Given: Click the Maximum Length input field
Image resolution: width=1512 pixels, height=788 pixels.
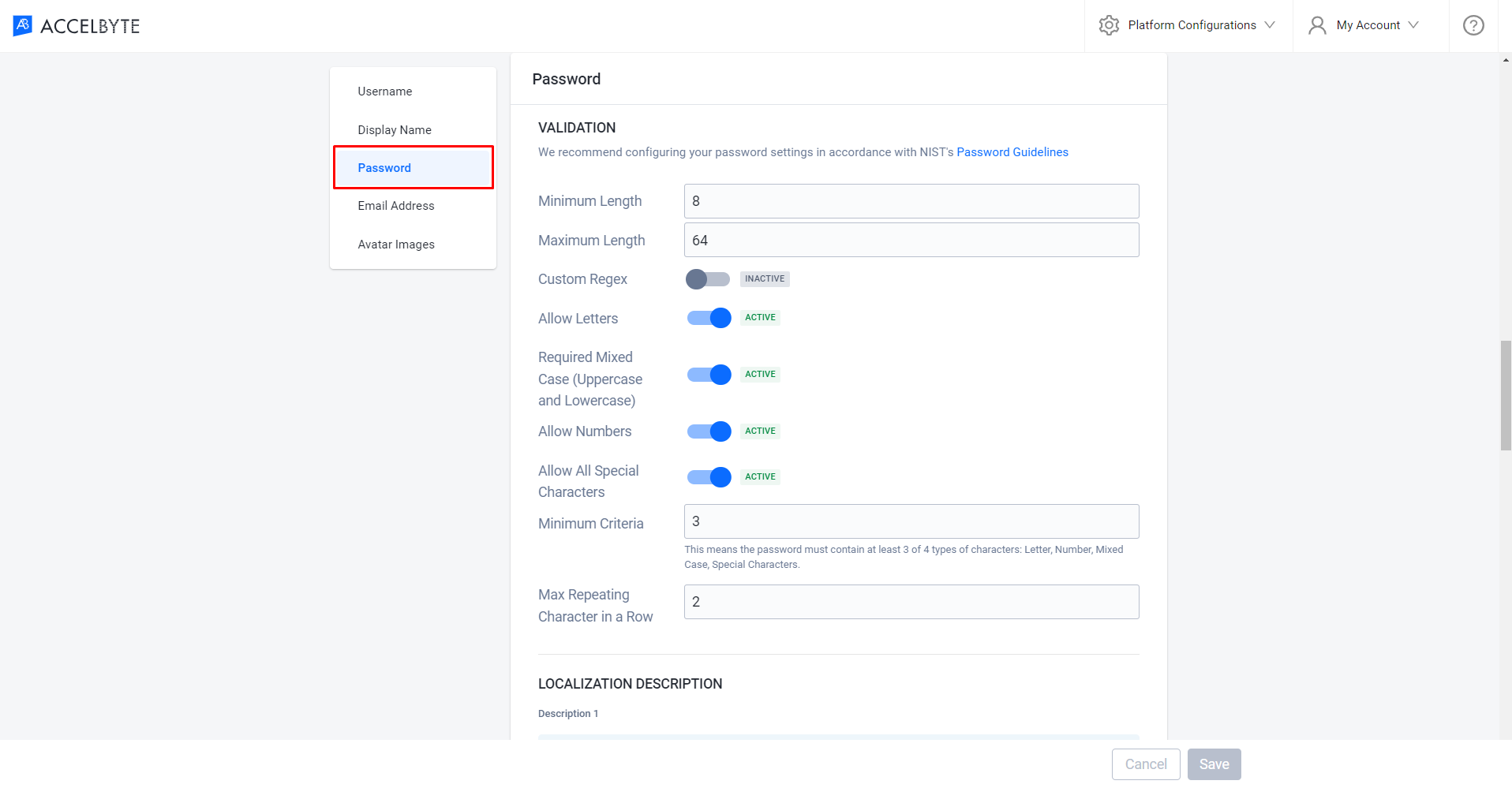Looking at the screenshot, I should pos(911,240).
